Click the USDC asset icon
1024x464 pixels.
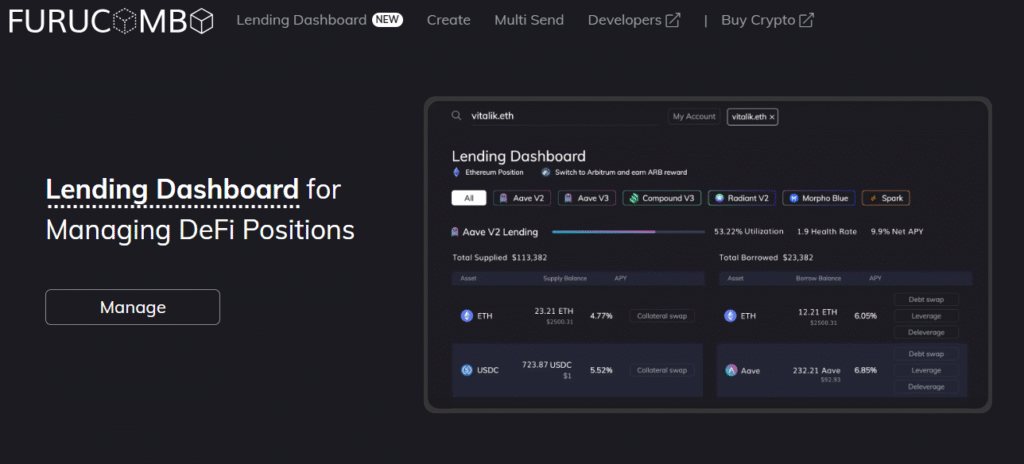(466, 370)
